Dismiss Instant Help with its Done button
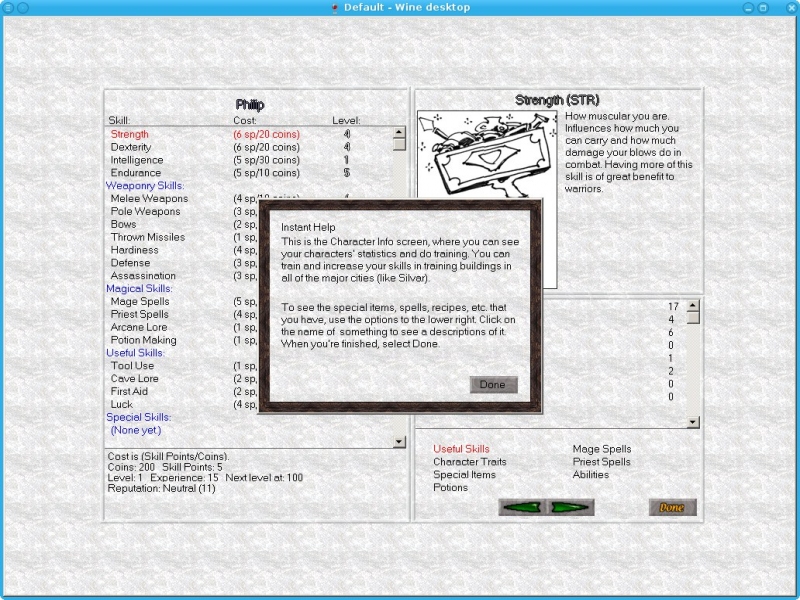Screen dimensions: 800x600 click(492, 385)
